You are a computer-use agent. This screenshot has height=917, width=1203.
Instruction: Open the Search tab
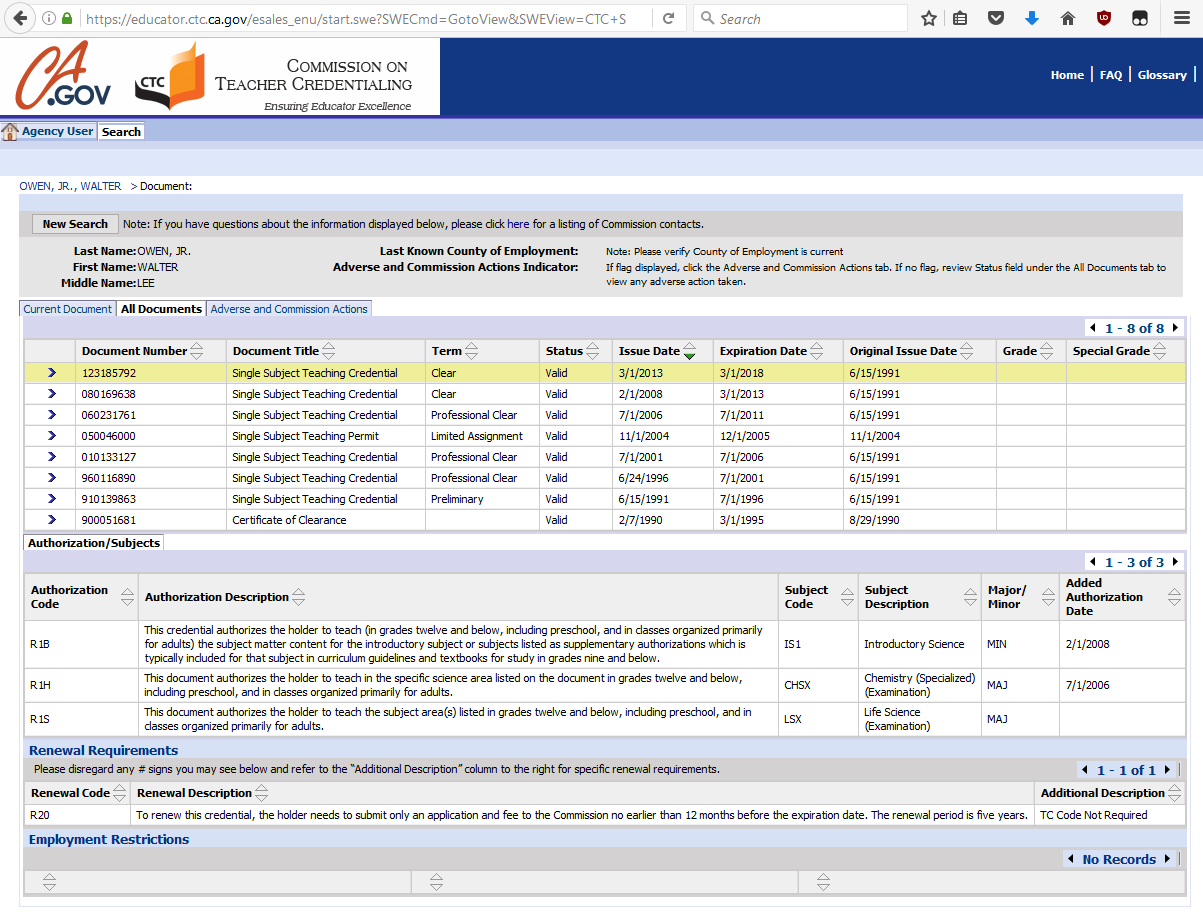coord(121,132)
